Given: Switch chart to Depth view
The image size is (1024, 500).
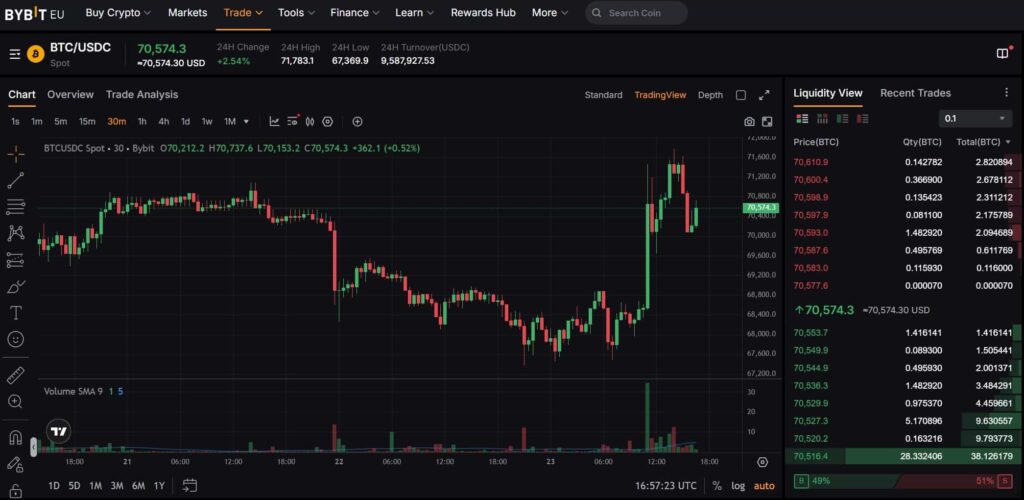Looking at the screenshot, I should [x=711, y=95].
